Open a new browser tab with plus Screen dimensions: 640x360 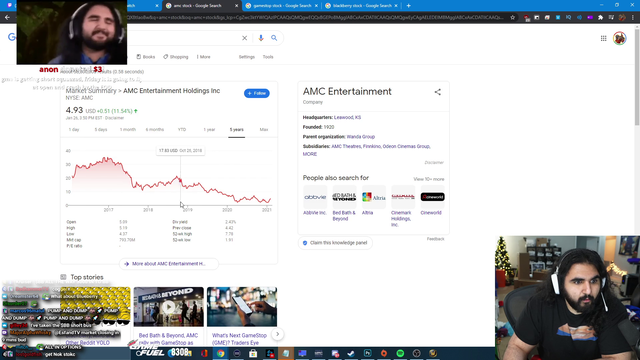tap(409, 6)
